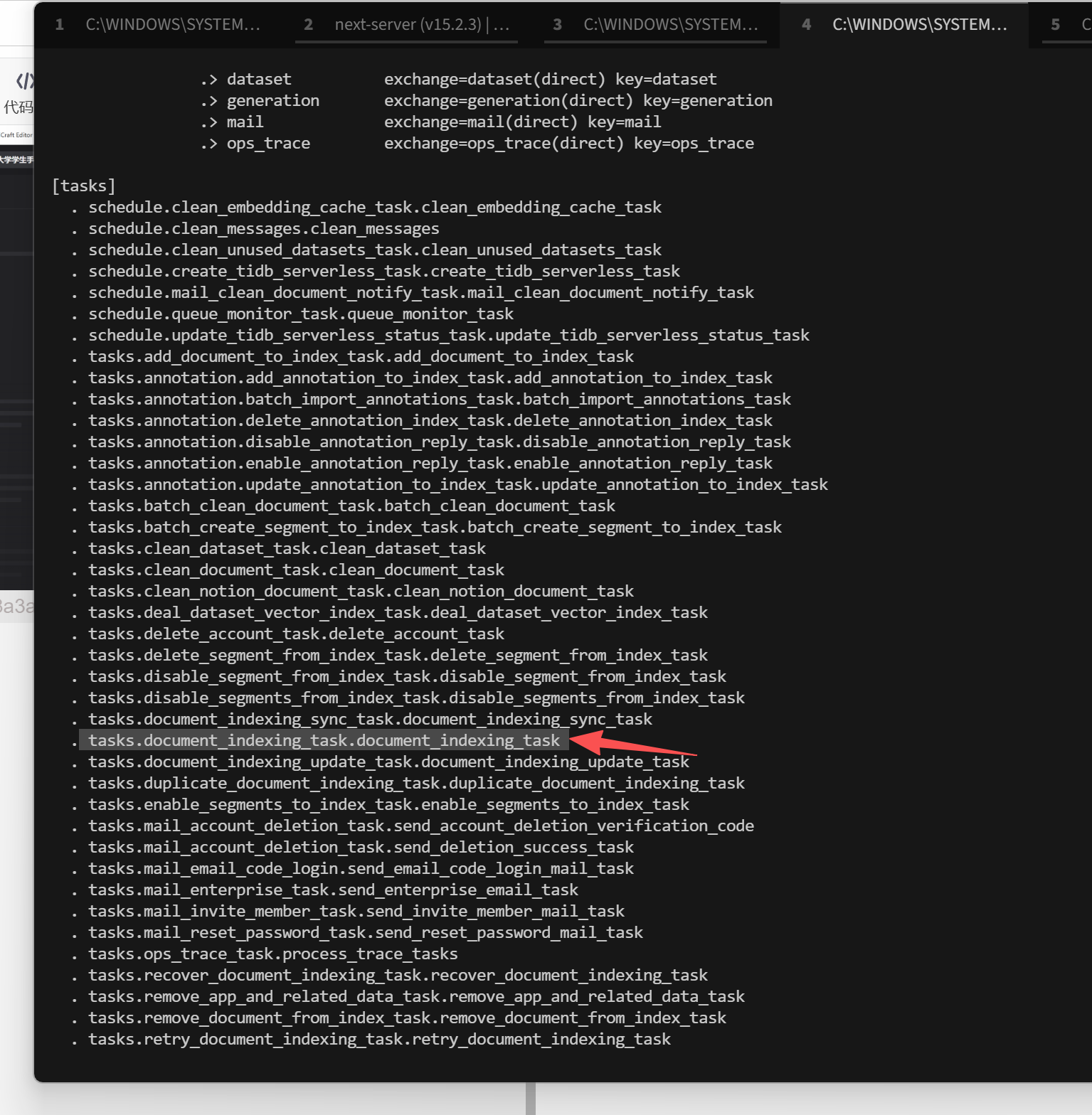The image size is (1092, 1115).
Task: Click send_invite_member_mail_task line
Action: [356, 911]
